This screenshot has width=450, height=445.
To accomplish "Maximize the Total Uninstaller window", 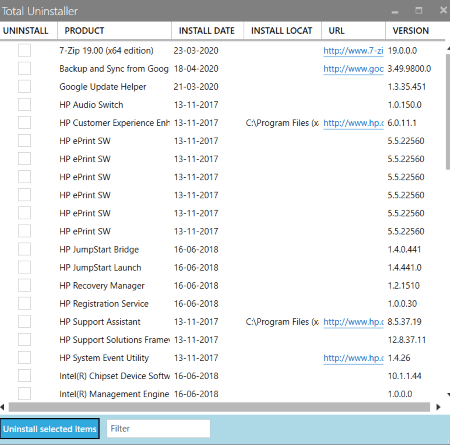I will (x=419, y=11).
